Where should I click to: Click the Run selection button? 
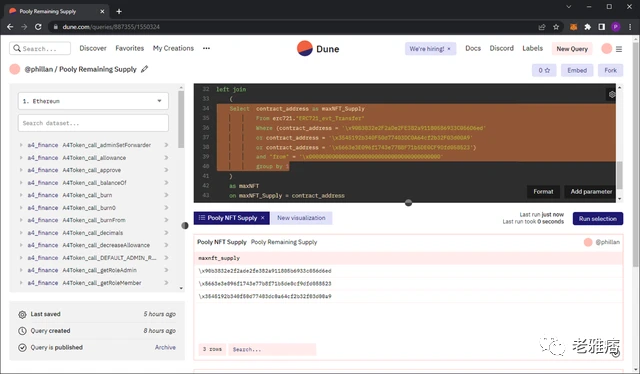pyautogui.click(x=598, y=218)
